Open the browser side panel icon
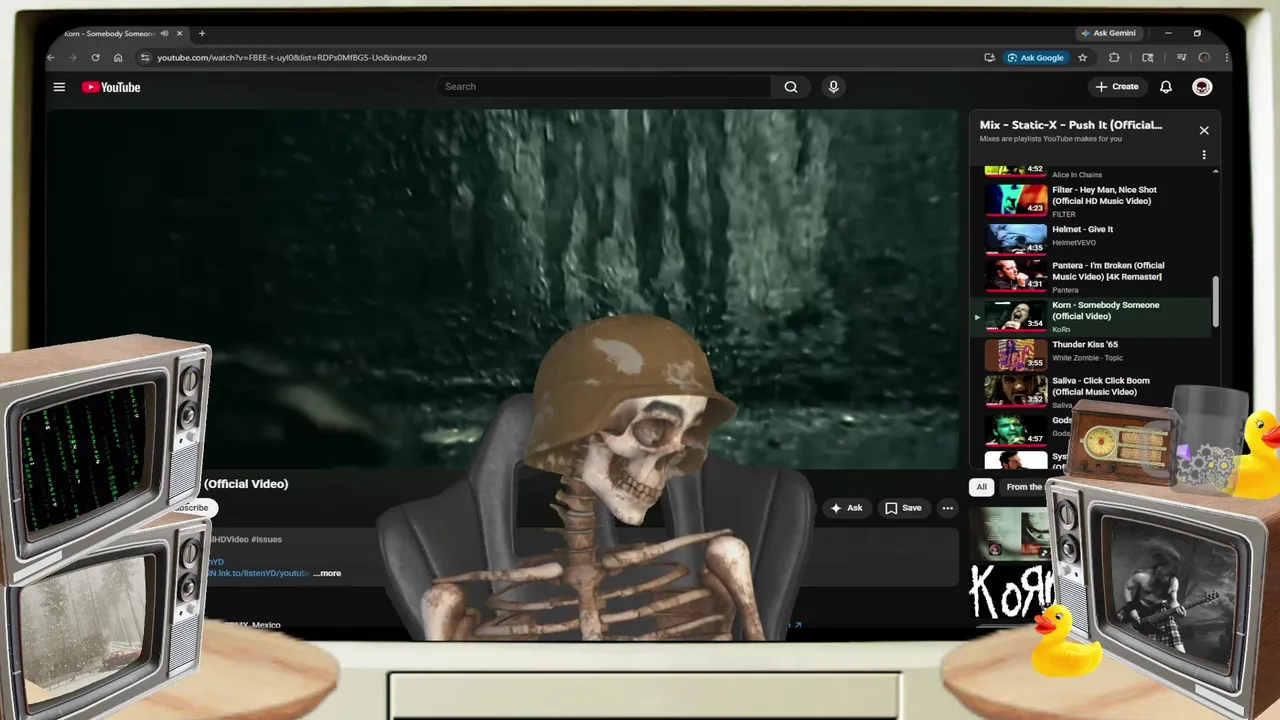This screenshot has width=1280, height=720. coord(1148,58)
